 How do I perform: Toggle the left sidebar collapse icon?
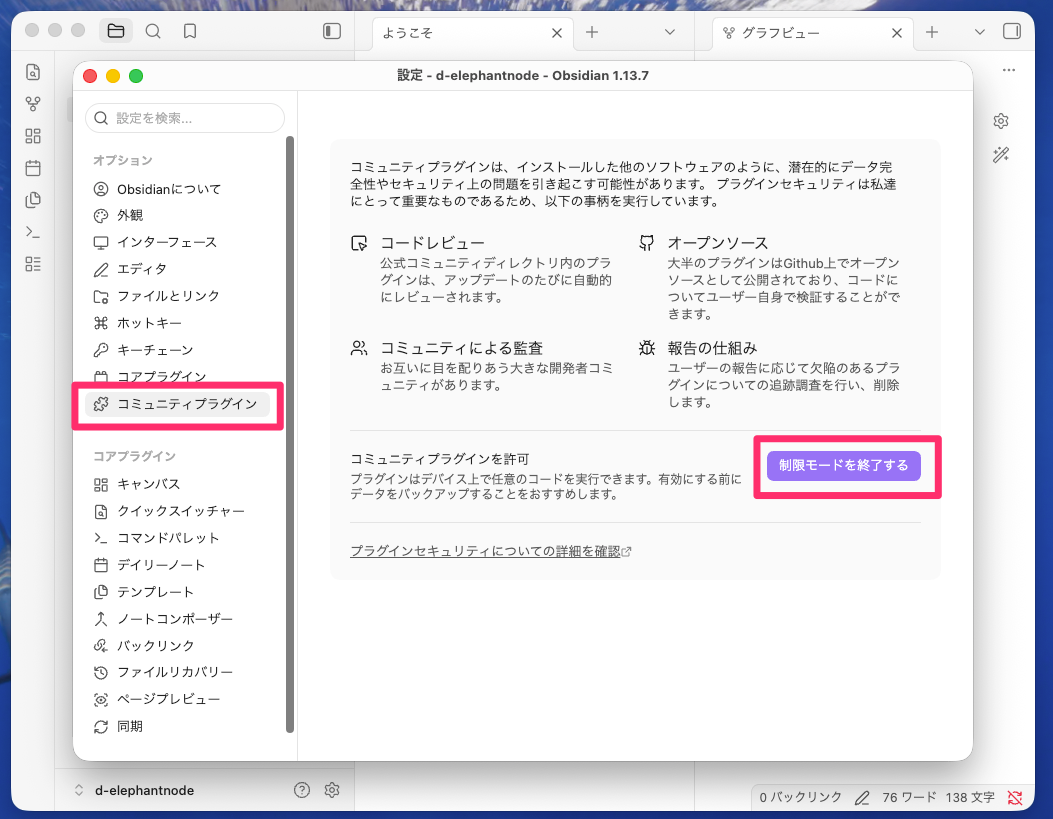tap(332, 31)
